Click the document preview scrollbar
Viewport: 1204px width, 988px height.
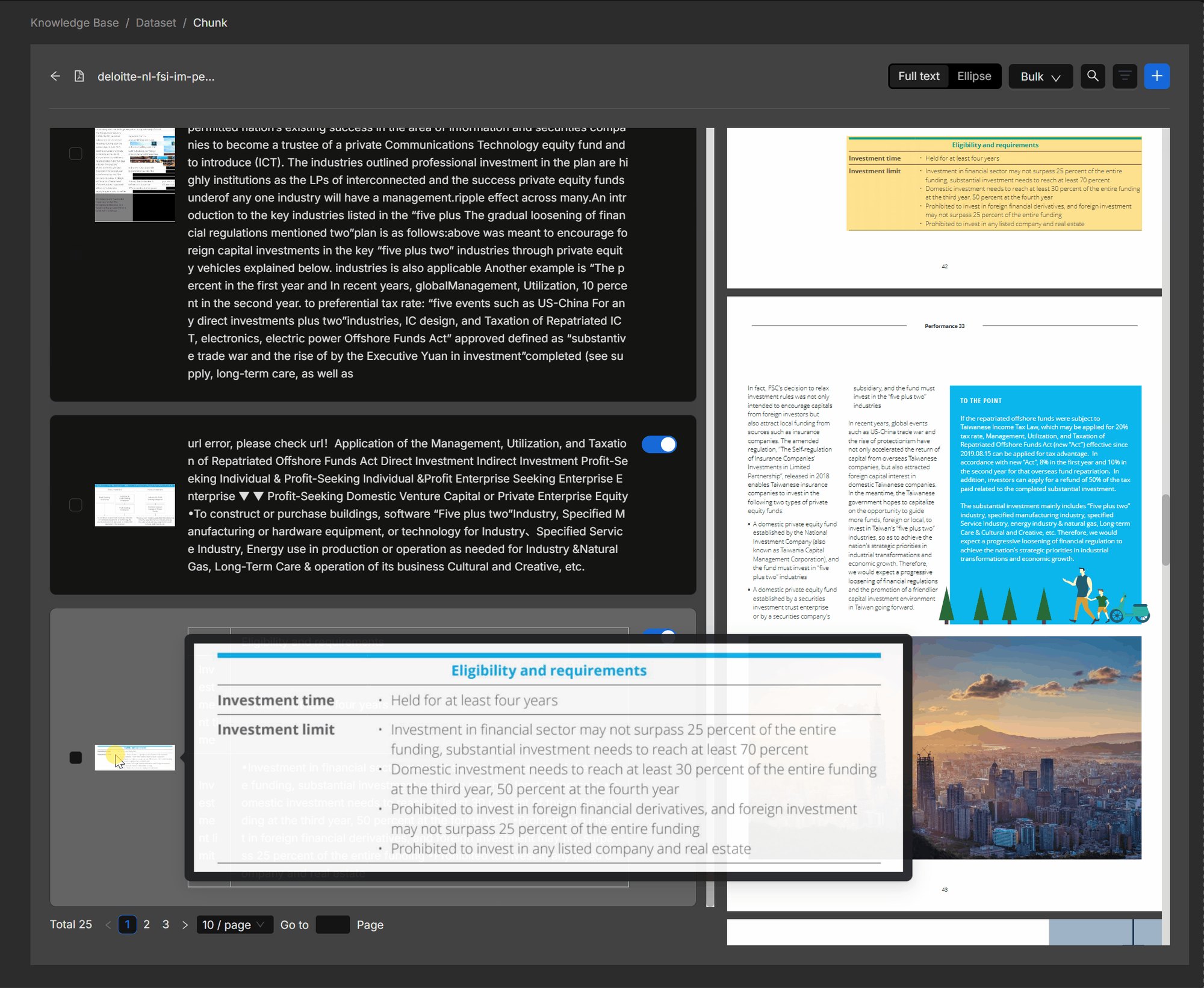[x=1165, y=530]
